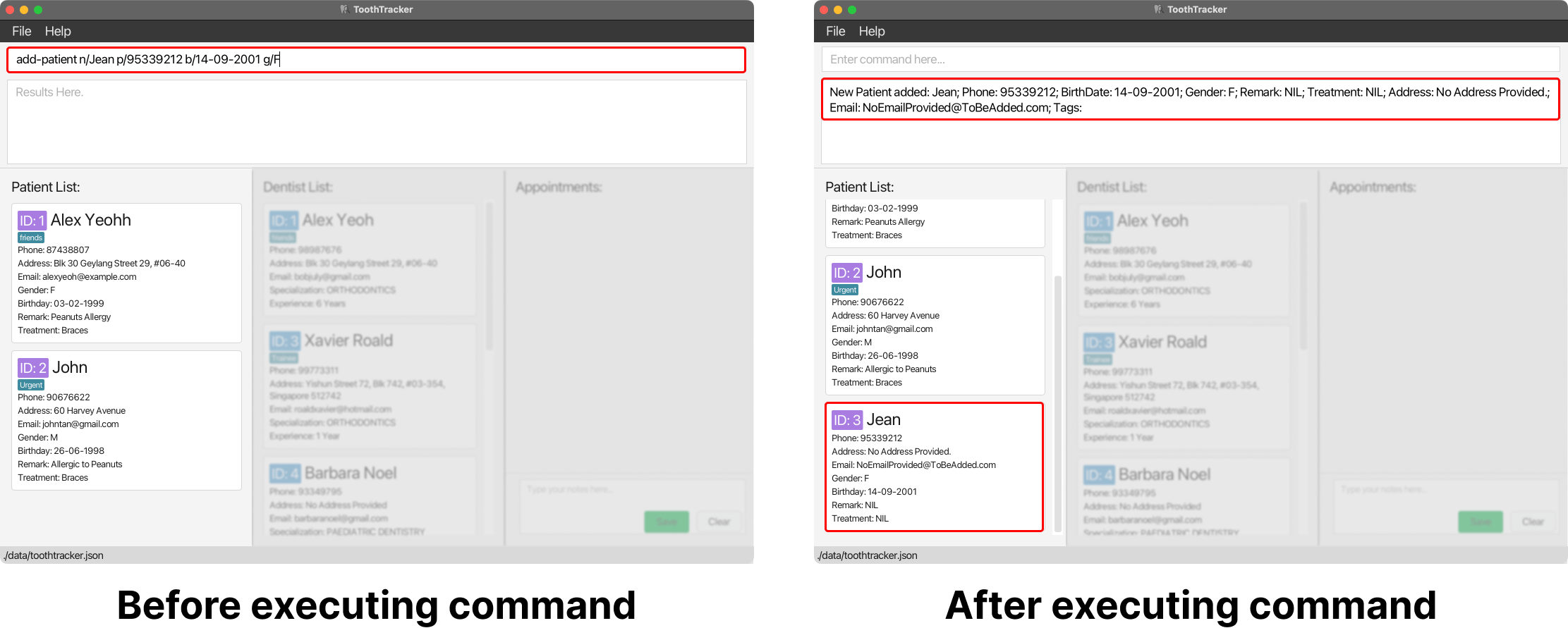
Task: Click 'Address: No Address Provided.' in Jean card
Action: (891, 452)
